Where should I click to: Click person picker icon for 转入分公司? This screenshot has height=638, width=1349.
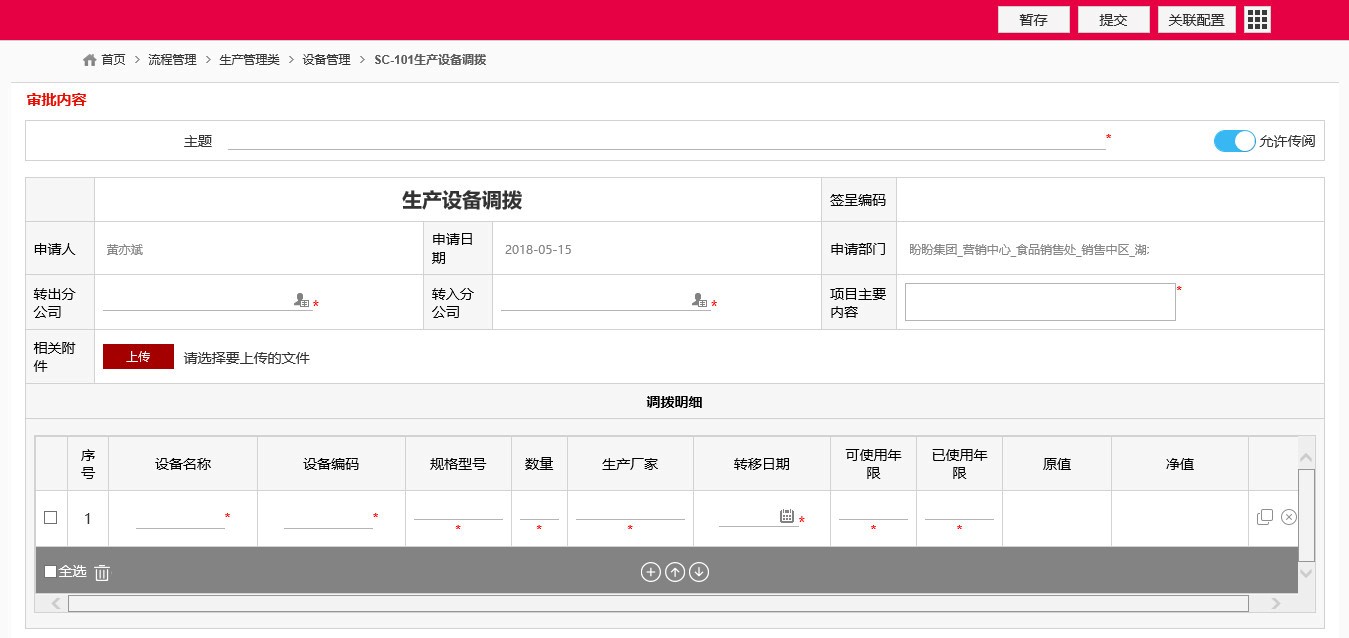700,300
